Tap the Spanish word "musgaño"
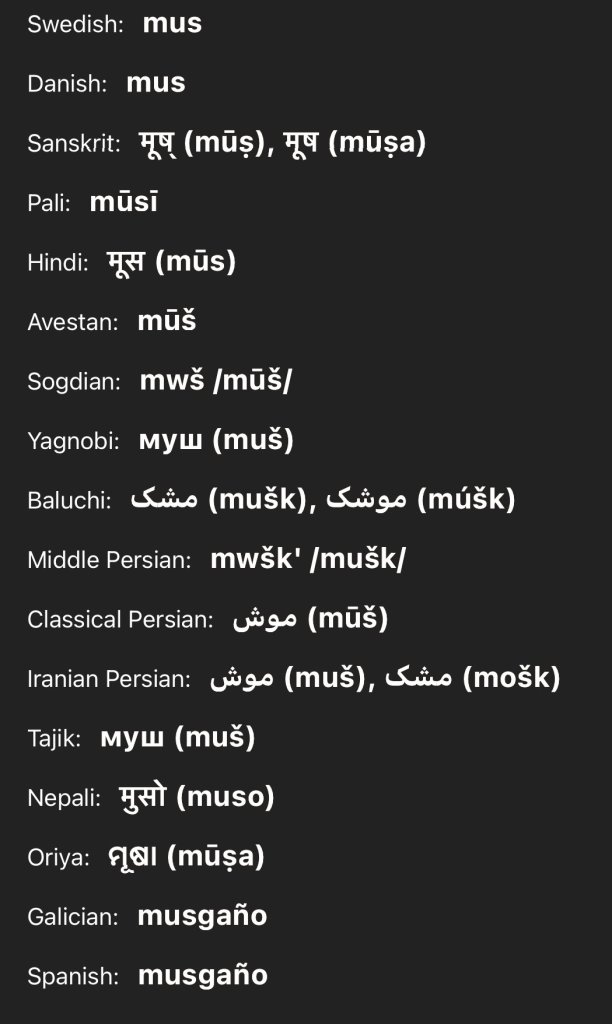Image resolution: width=612 pixels, height=1024 pixels. 203,975
